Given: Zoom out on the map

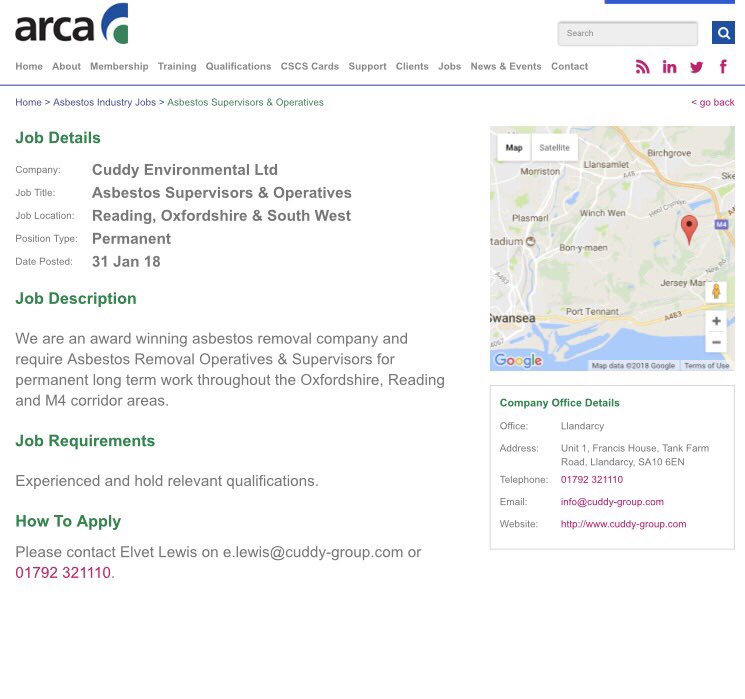Looking at the screenshot, I should [716, 342].
